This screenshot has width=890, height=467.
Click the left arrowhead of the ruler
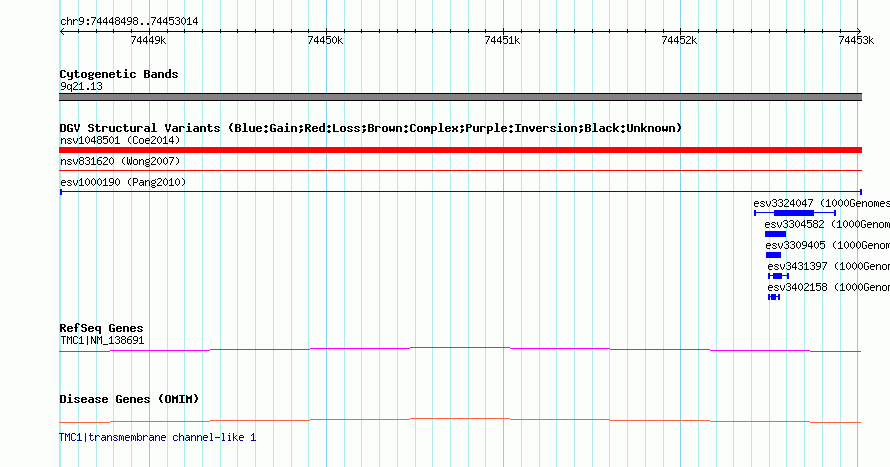pyautogui.click(x=62, y=32)
